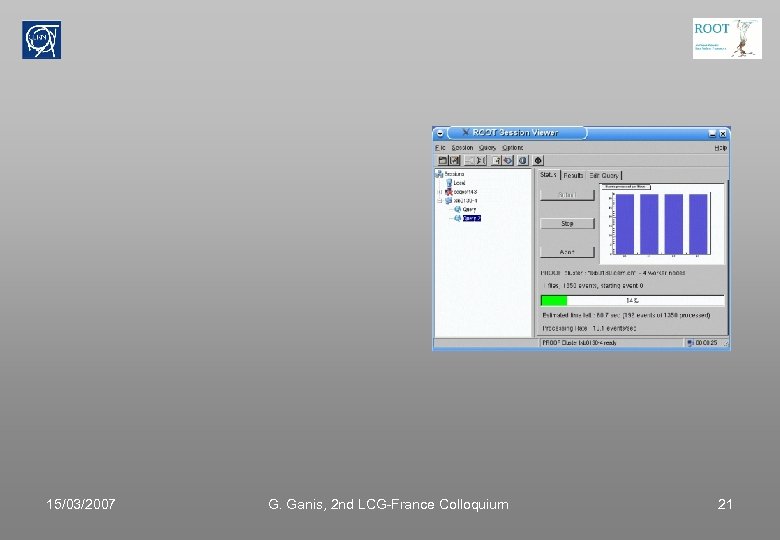Click the blue bar histogram preview
780x540 pixels.
662,223
